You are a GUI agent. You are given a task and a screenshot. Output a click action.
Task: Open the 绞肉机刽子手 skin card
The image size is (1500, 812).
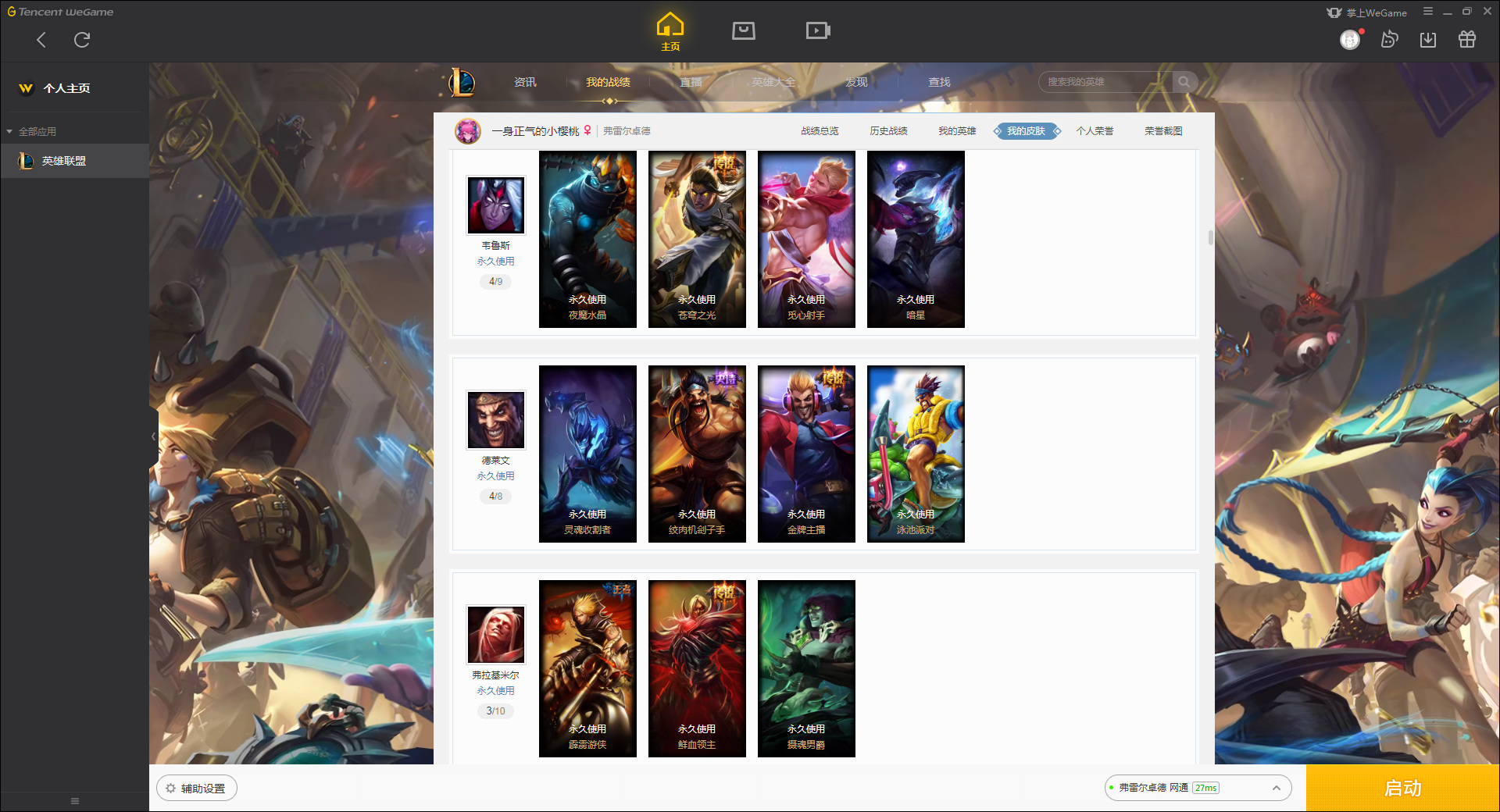[x=697, y=454]
